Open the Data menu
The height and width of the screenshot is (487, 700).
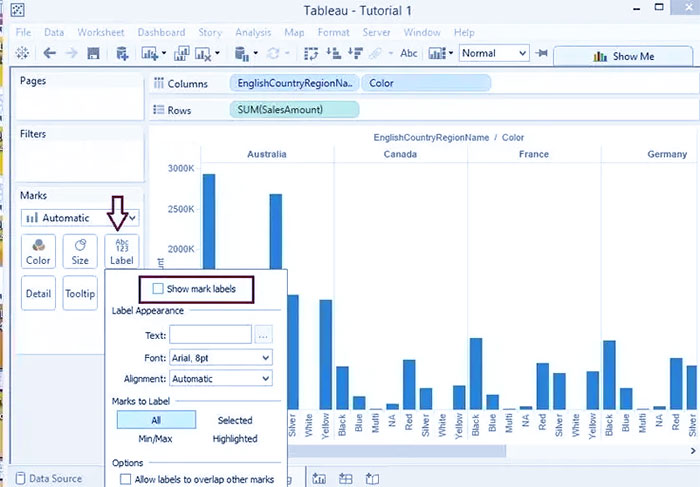[54, 32]
